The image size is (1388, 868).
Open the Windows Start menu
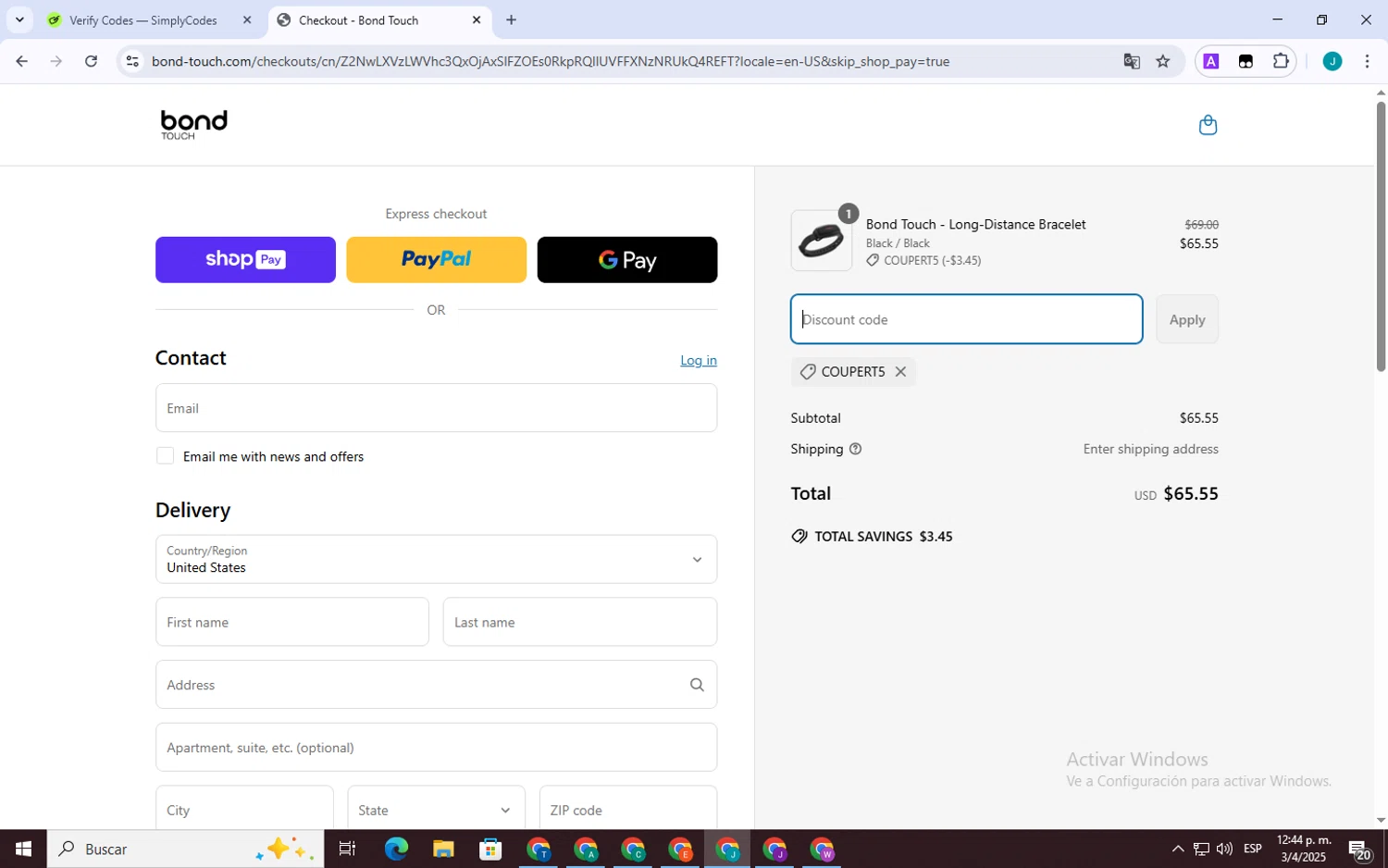[x=23, y=849]
